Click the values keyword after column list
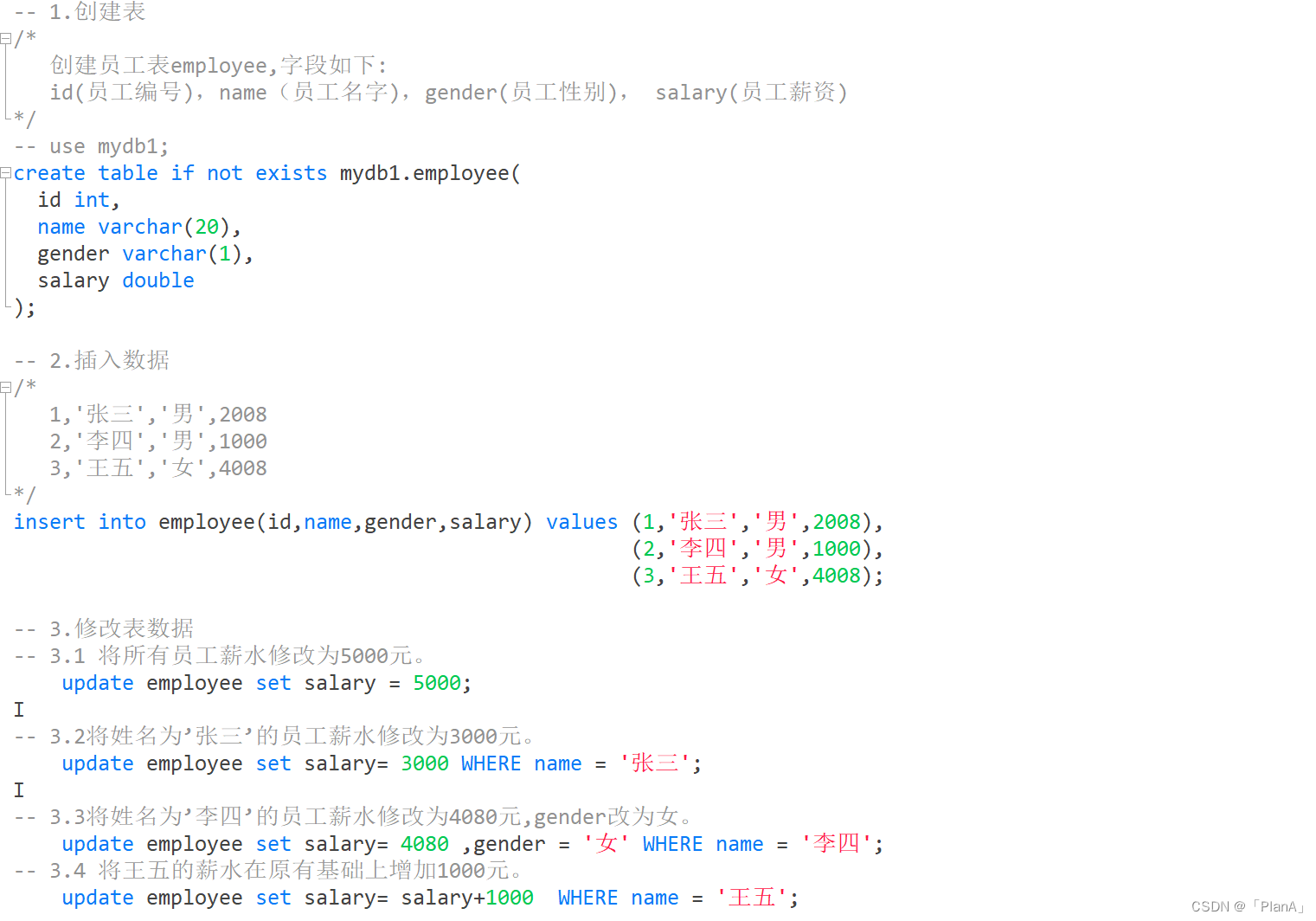Screen dimensions: 1316x921 (x=581, y=521)
